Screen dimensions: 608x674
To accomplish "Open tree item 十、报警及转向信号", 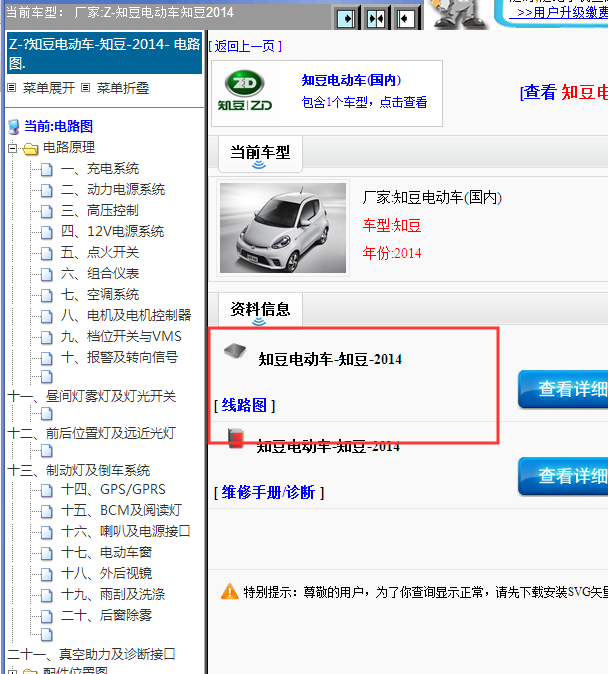I will coord(120,358).
